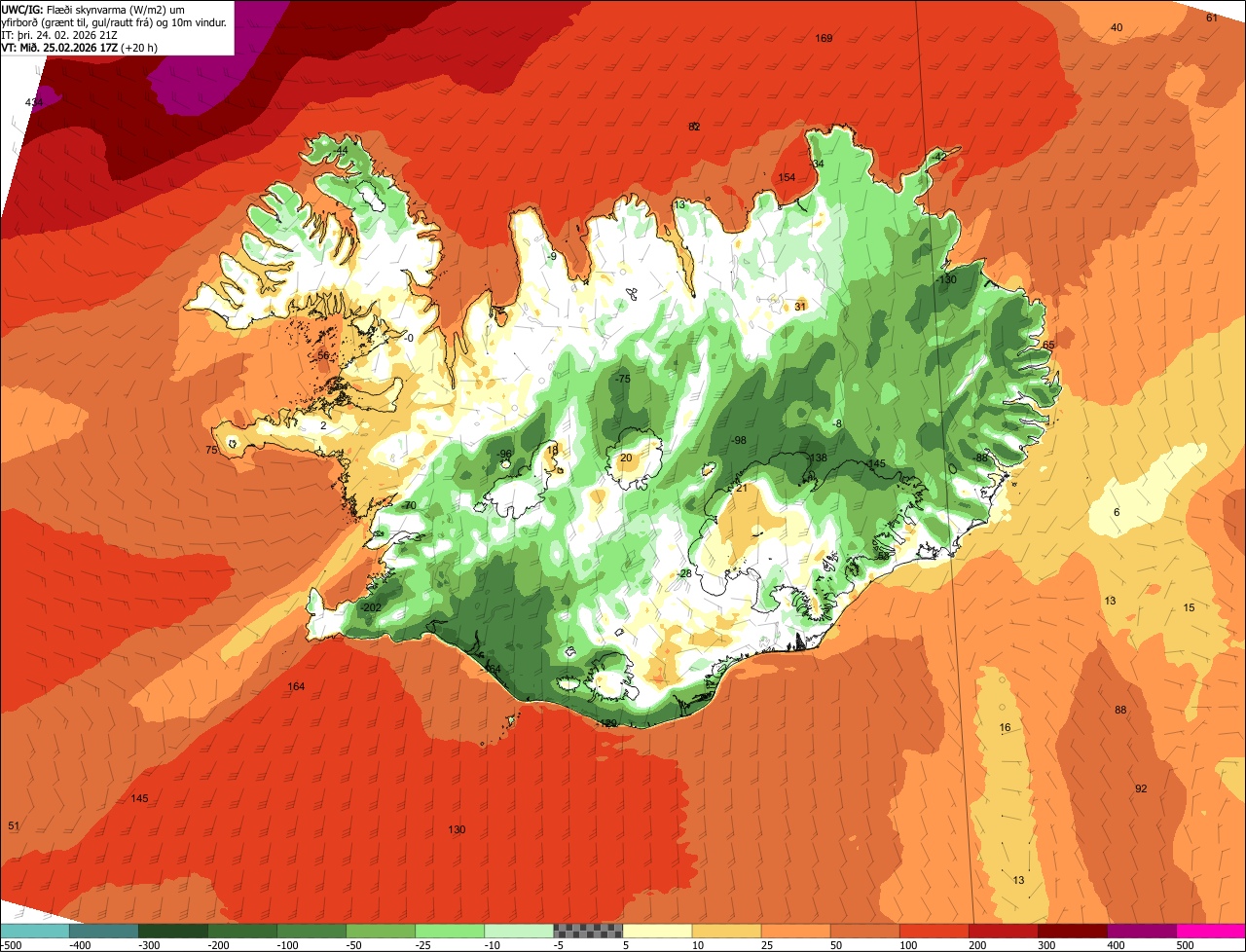Click the map value -130
The width and height of the screenshot is (1246, 952).
coord(946,279)
